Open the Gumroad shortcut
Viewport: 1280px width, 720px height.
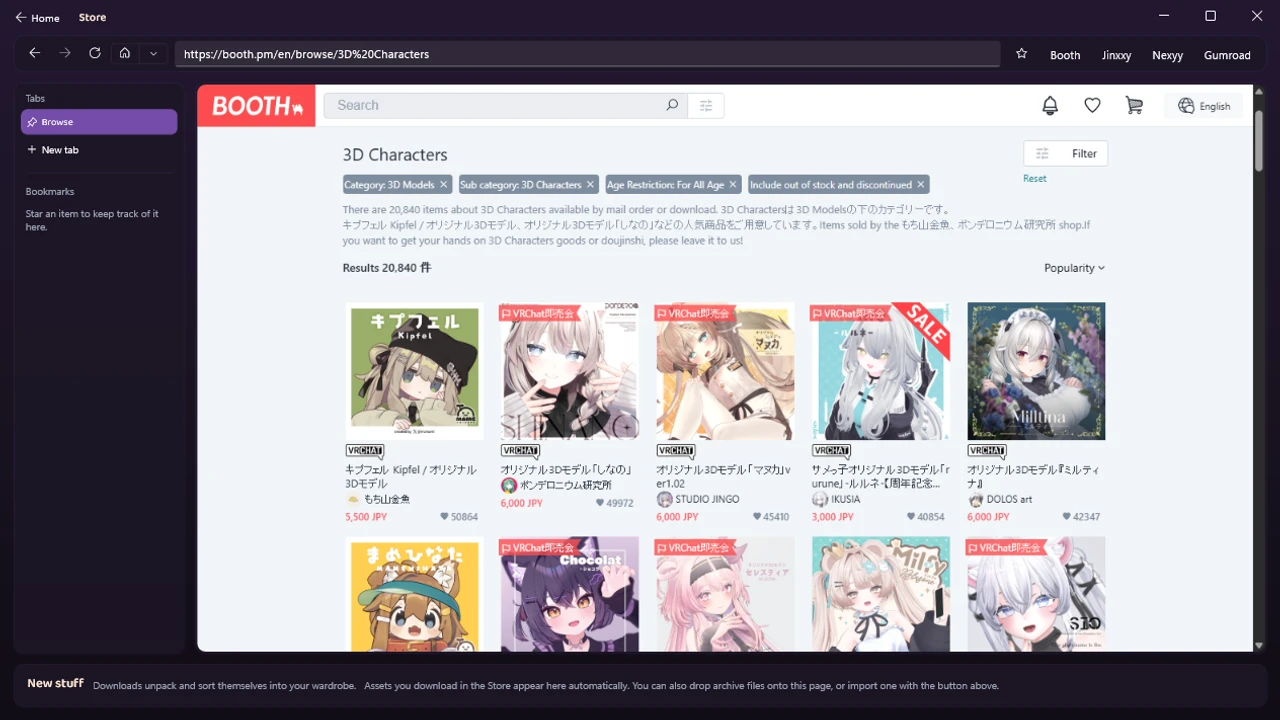[x=1227, y=55]
